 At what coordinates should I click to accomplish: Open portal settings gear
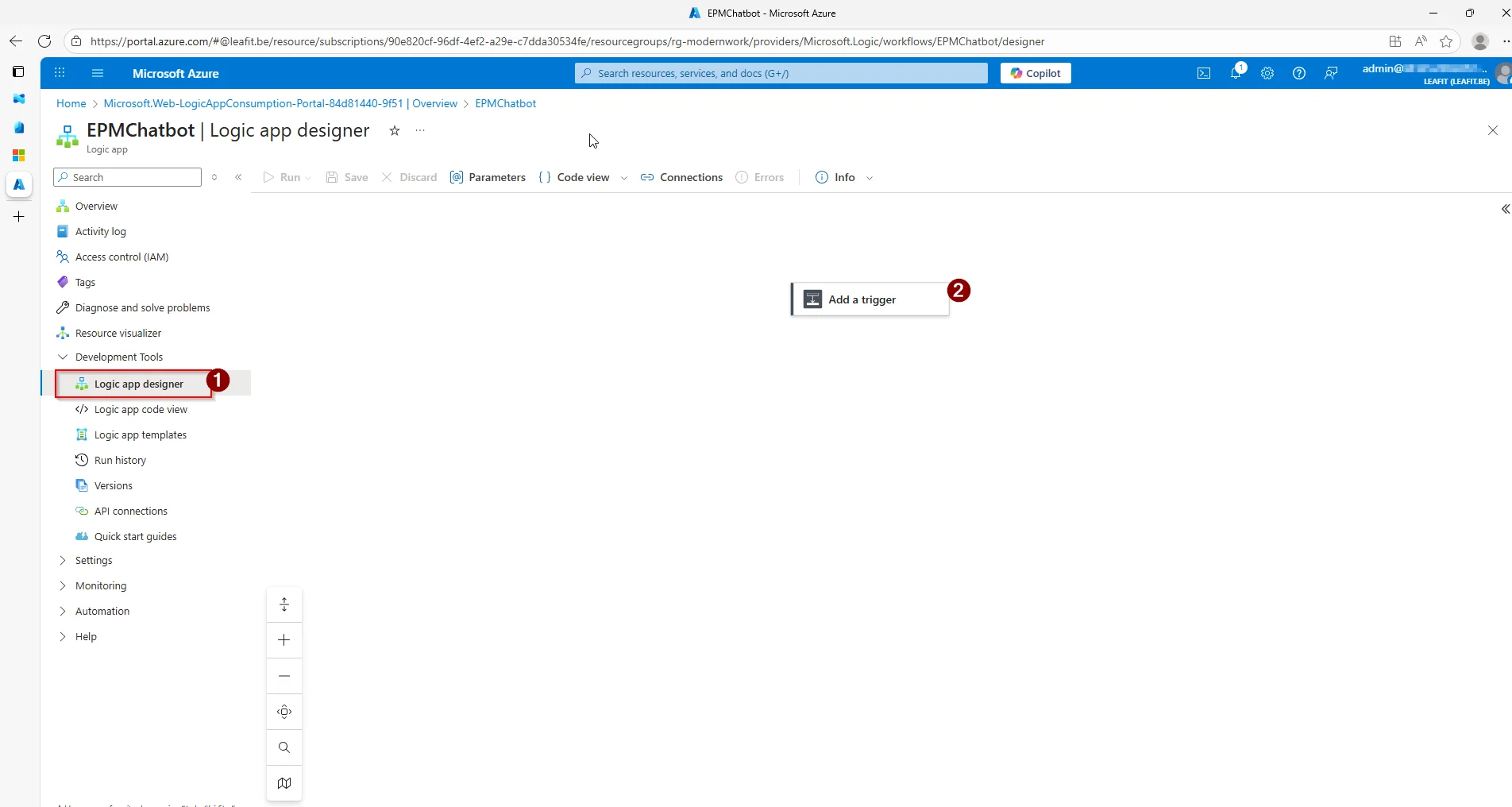[x=1267, y=73]
